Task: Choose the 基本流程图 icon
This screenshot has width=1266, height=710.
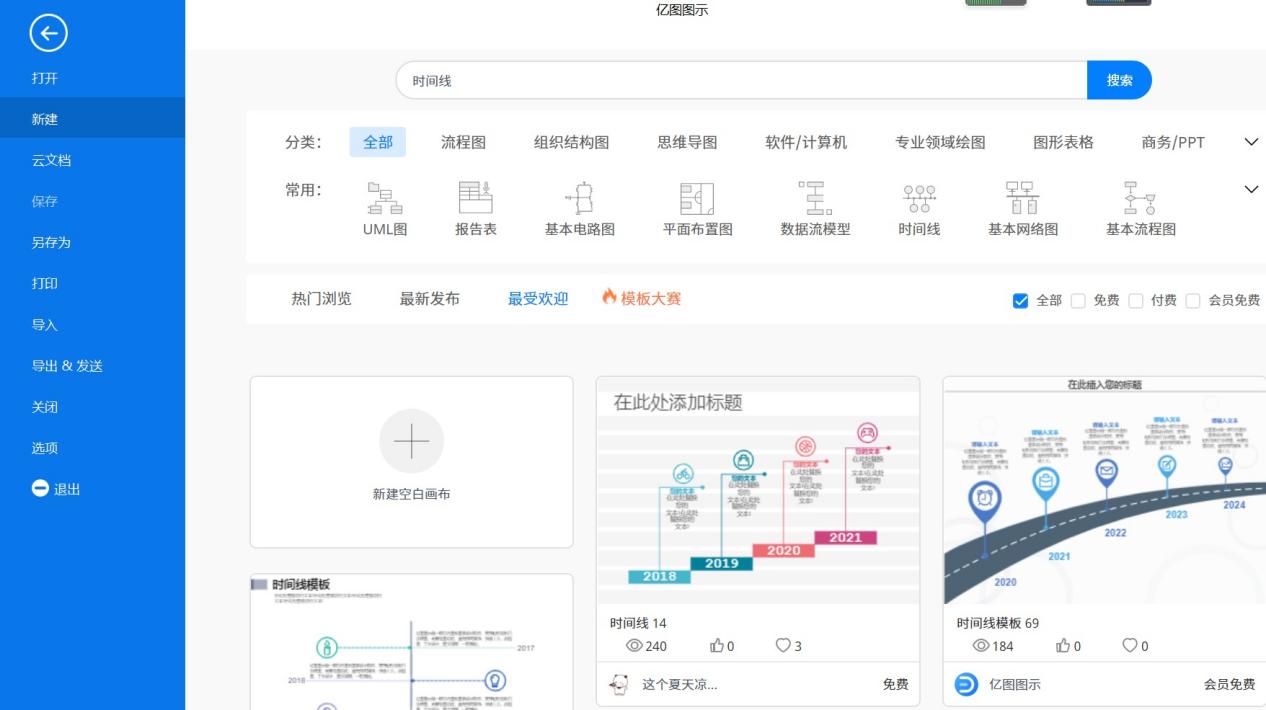Action: (1140, 199)
